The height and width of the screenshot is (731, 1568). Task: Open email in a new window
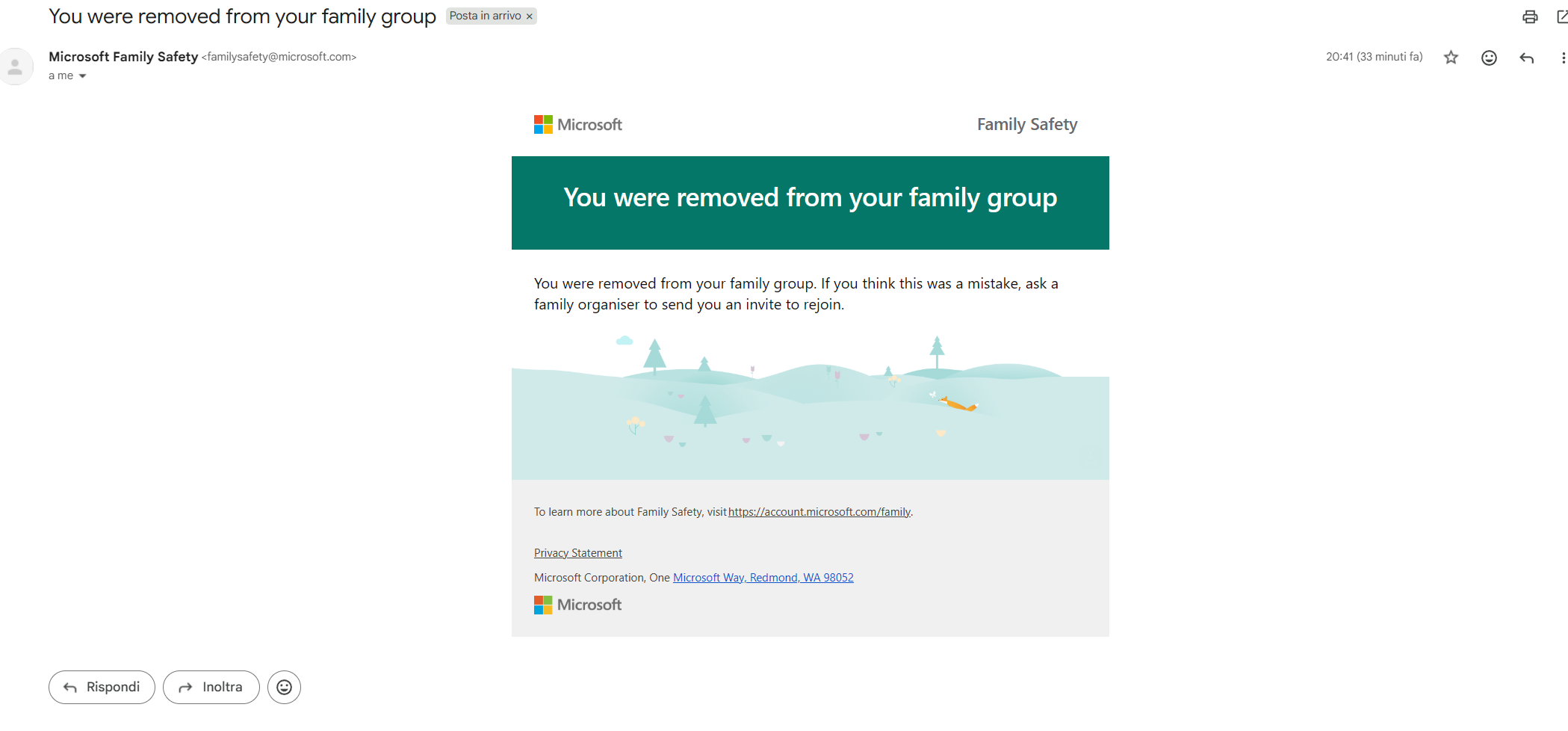[x=1562, y=16]
